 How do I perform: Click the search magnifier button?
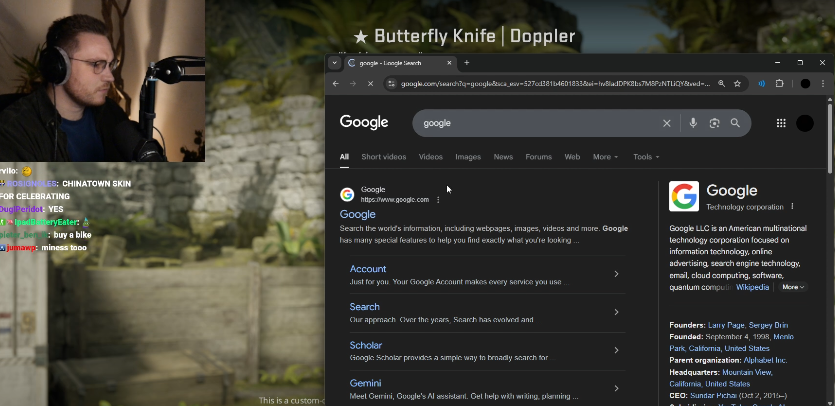pos(735,123)
